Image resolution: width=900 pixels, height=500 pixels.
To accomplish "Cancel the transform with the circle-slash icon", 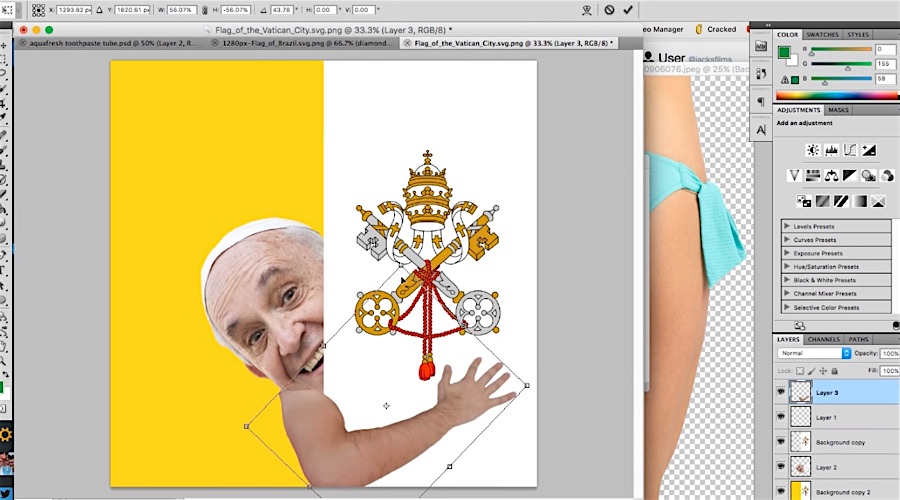I will (609, 10).
